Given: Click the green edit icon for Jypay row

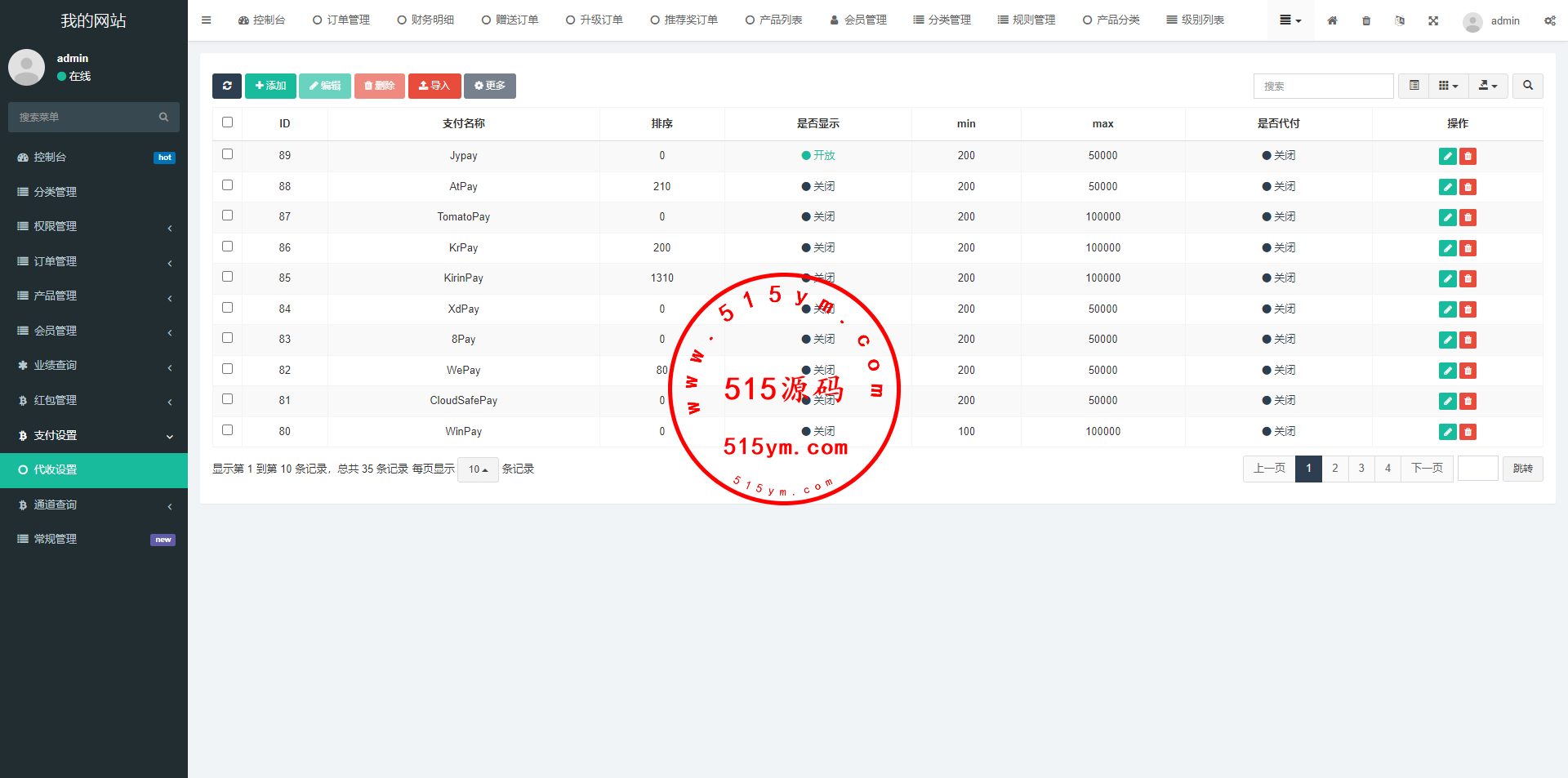Looking at the screenshot, I should click(1447, 156).
